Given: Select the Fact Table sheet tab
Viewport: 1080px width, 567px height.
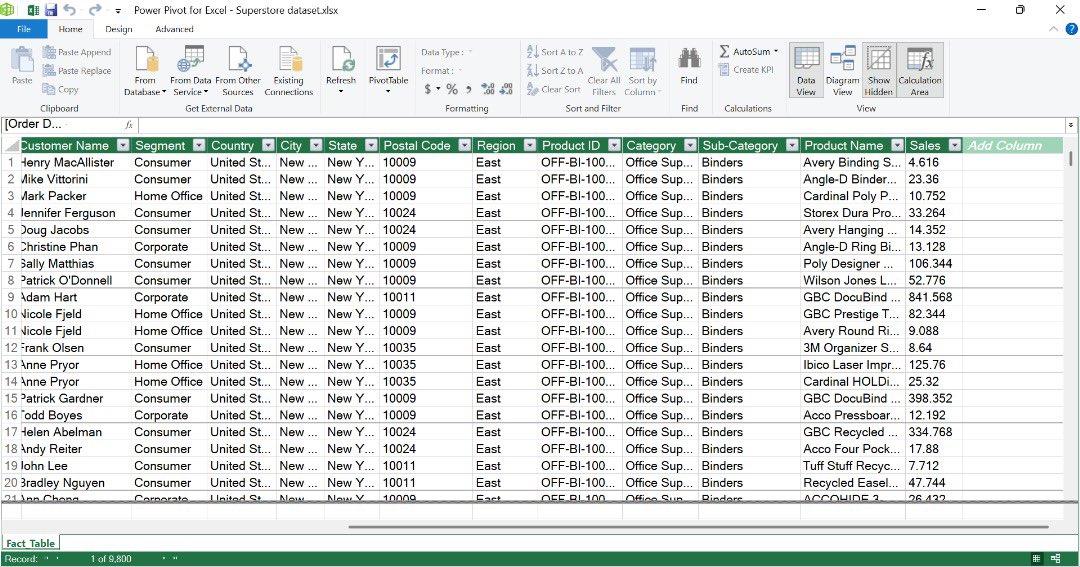Looking at the screenshot, I should 30,543.
